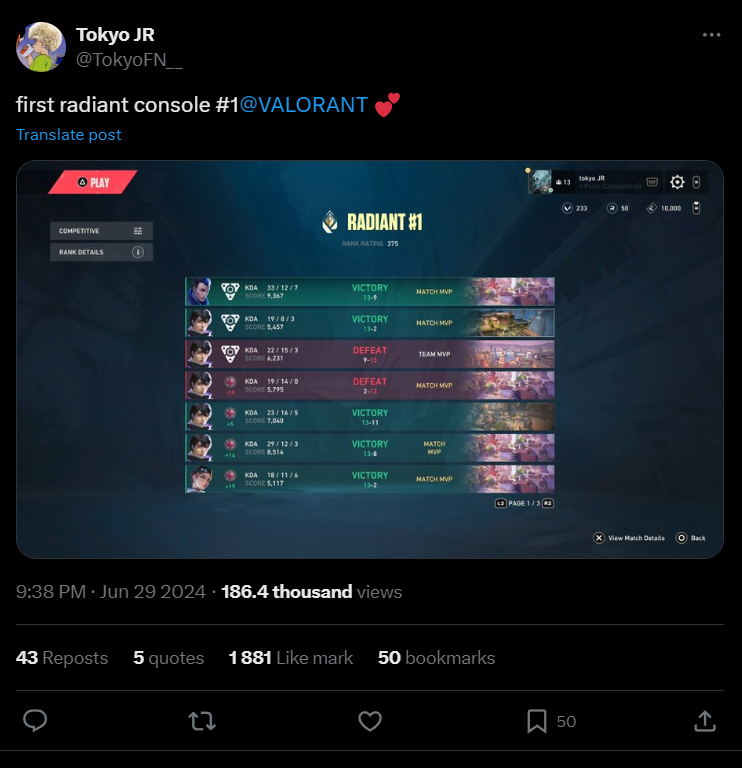Click the Translate post link

(69, 135)
